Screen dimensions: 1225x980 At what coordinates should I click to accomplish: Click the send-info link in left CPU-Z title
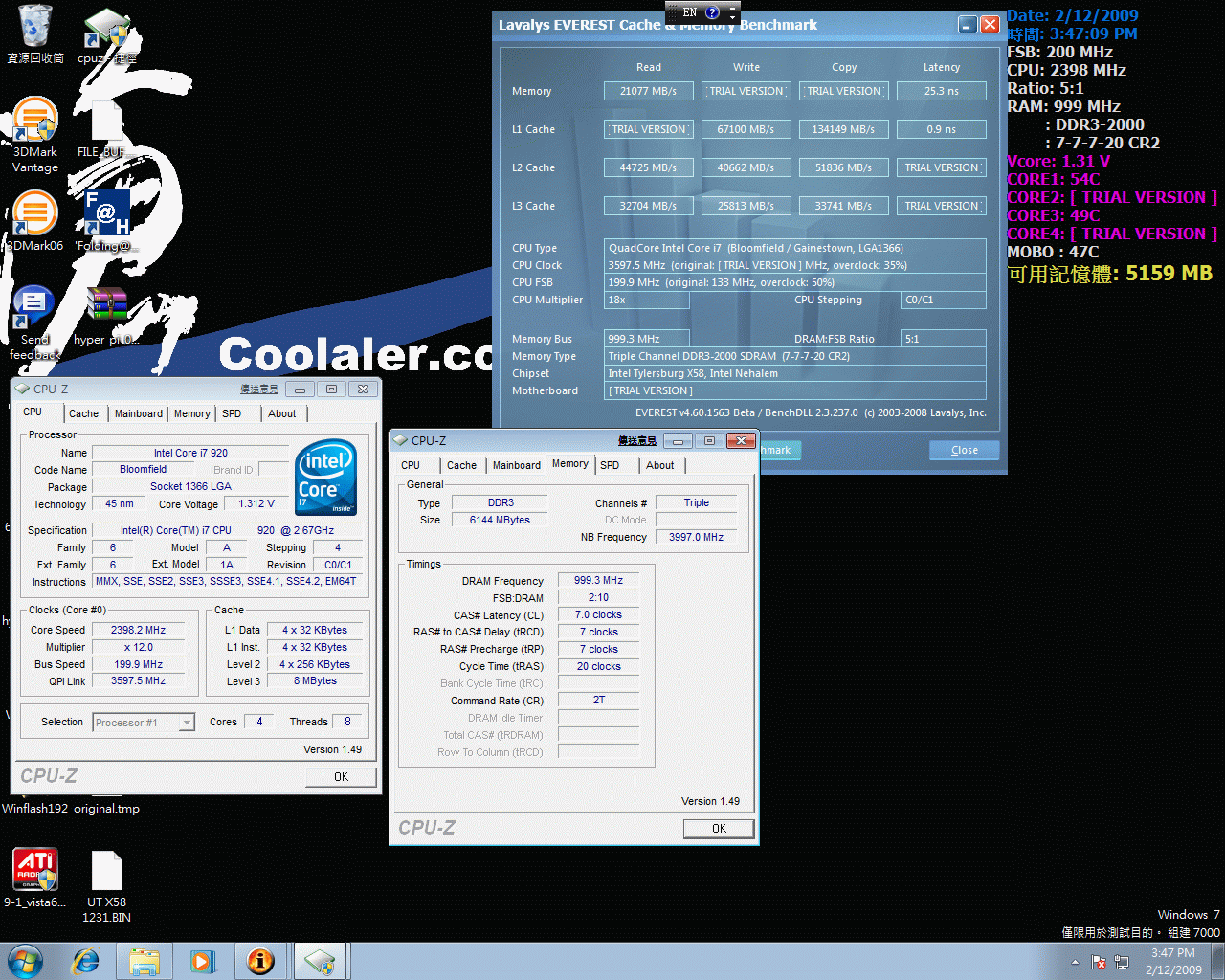(259, 389)
